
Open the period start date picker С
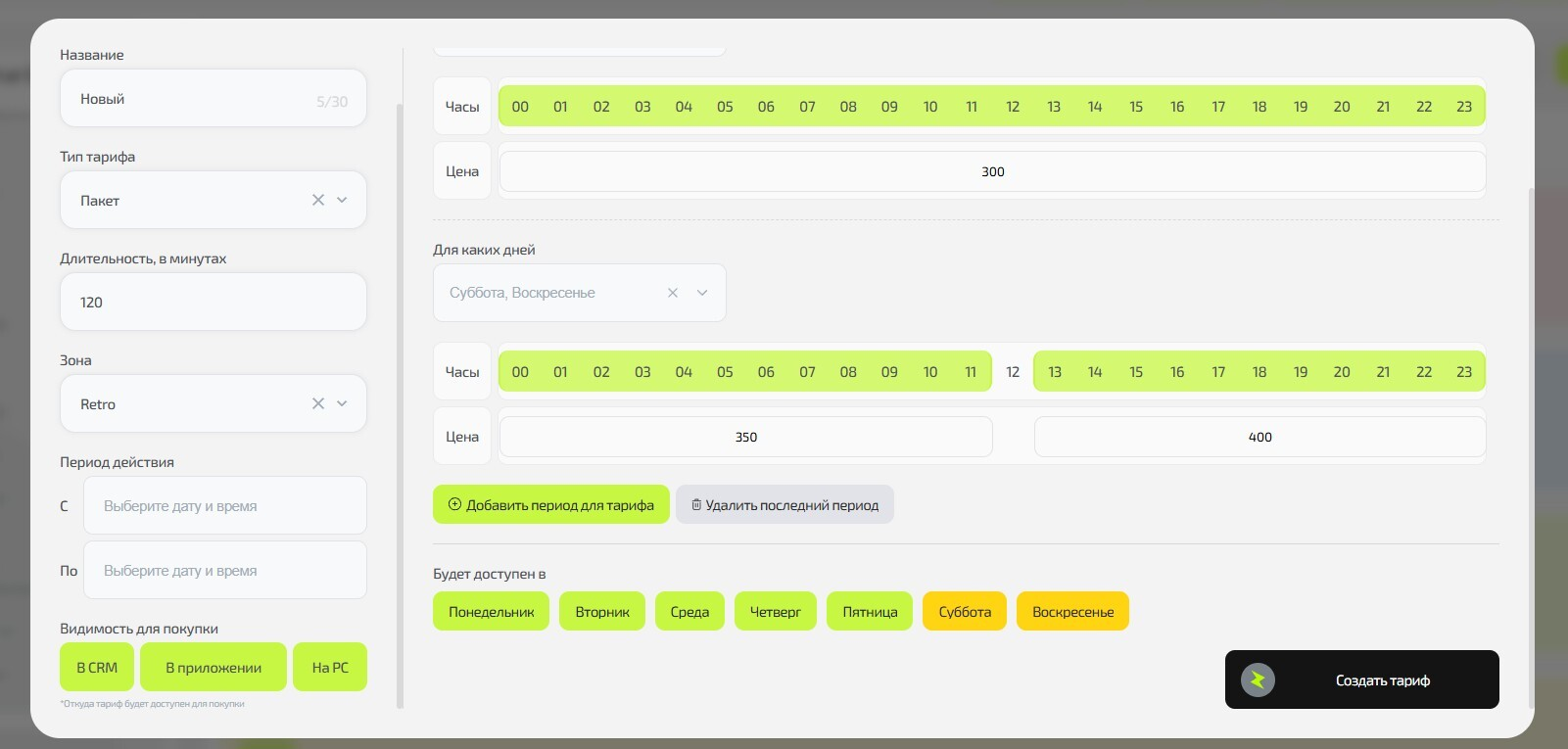pyautogui.click(x=224, y=506)
